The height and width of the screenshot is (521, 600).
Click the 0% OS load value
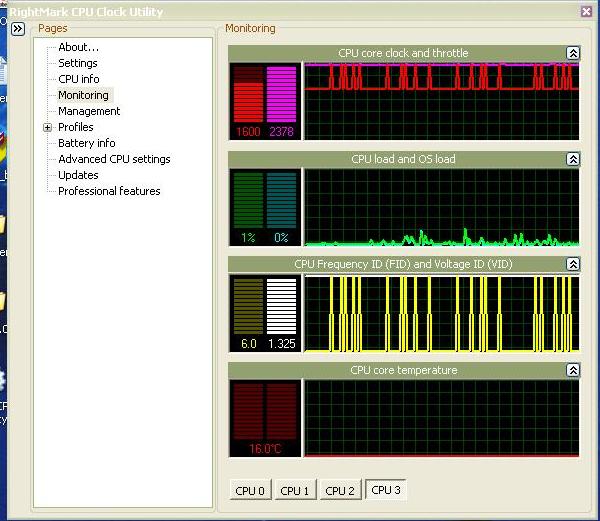pos(281,238)
